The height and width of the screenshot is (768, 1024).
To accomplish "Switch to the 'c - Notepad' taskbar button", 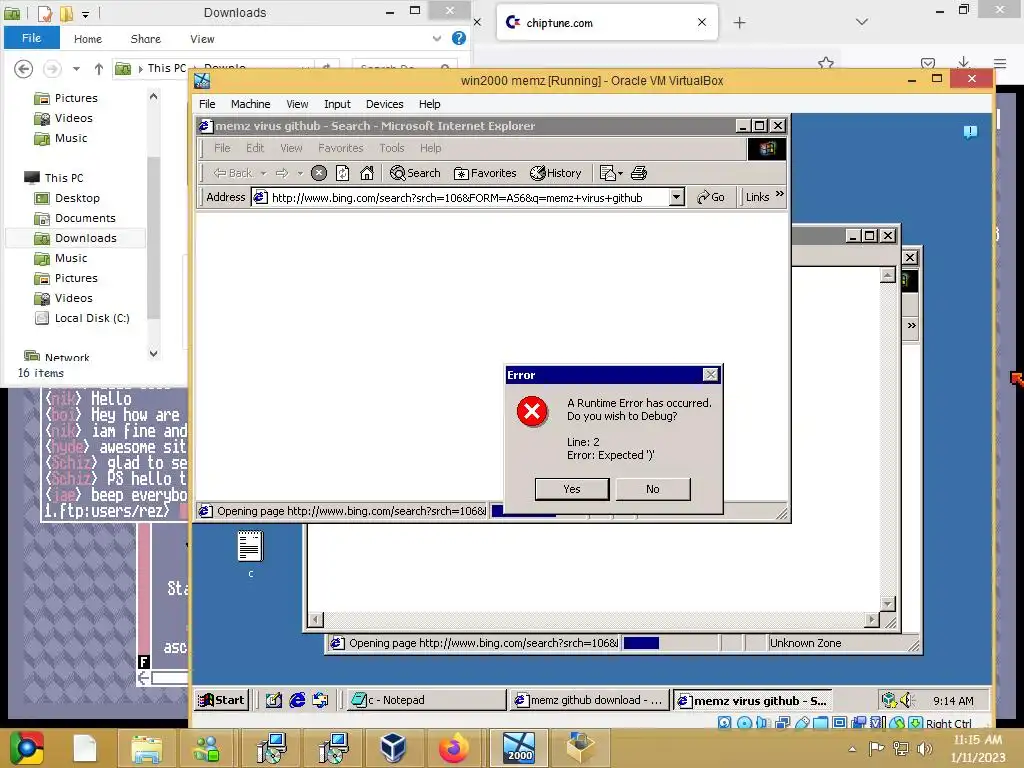I will [x=426, y=700].
